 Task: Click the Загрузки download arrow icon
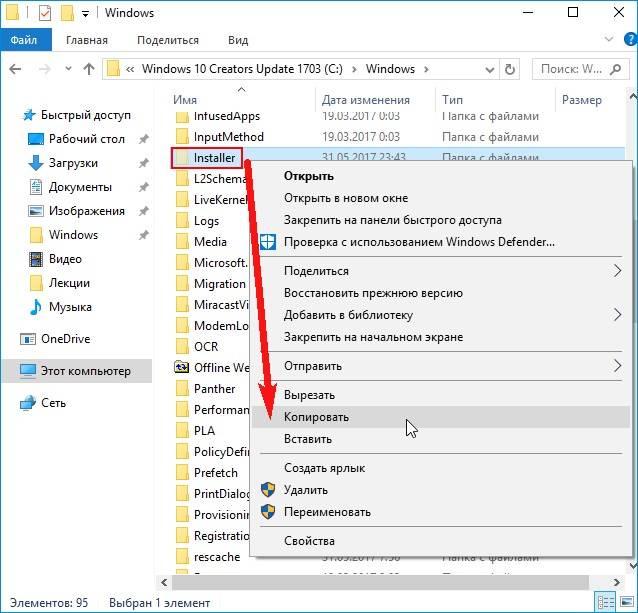pos(36,163)
